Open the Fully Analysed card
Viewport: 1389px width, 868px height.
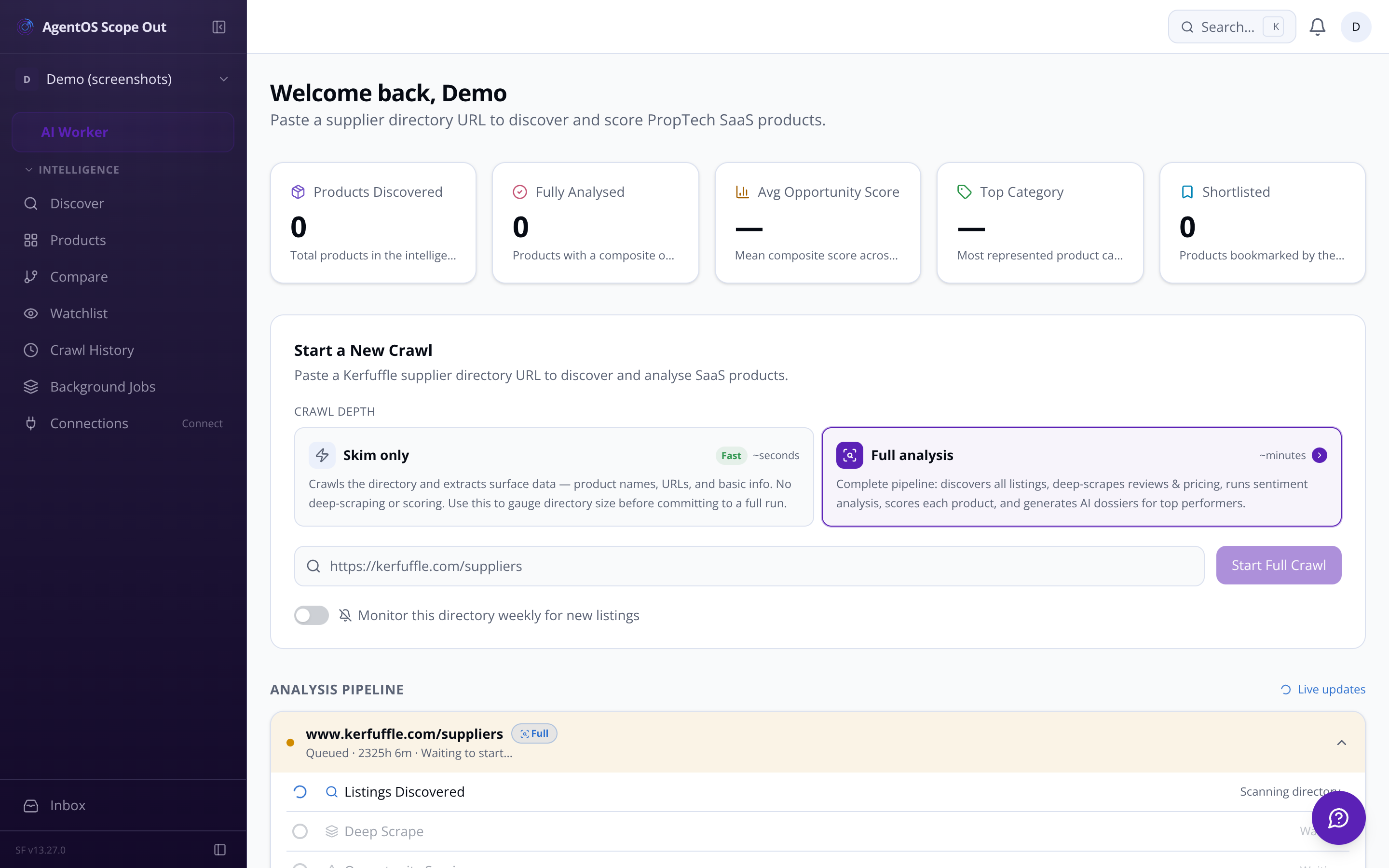pos(595,223)
